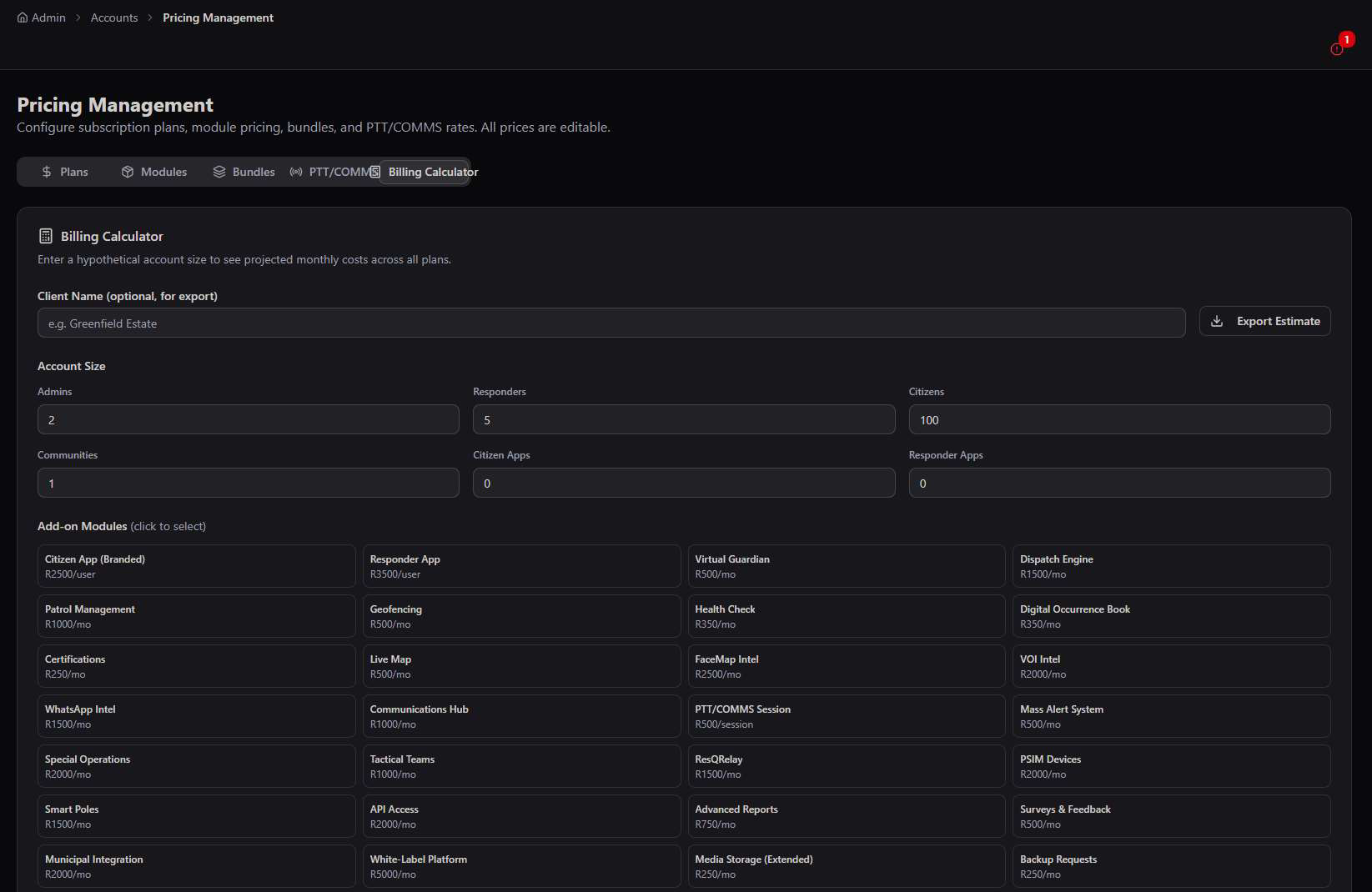
Task: Select the Advanced Reports module
Action: (847, 816)
